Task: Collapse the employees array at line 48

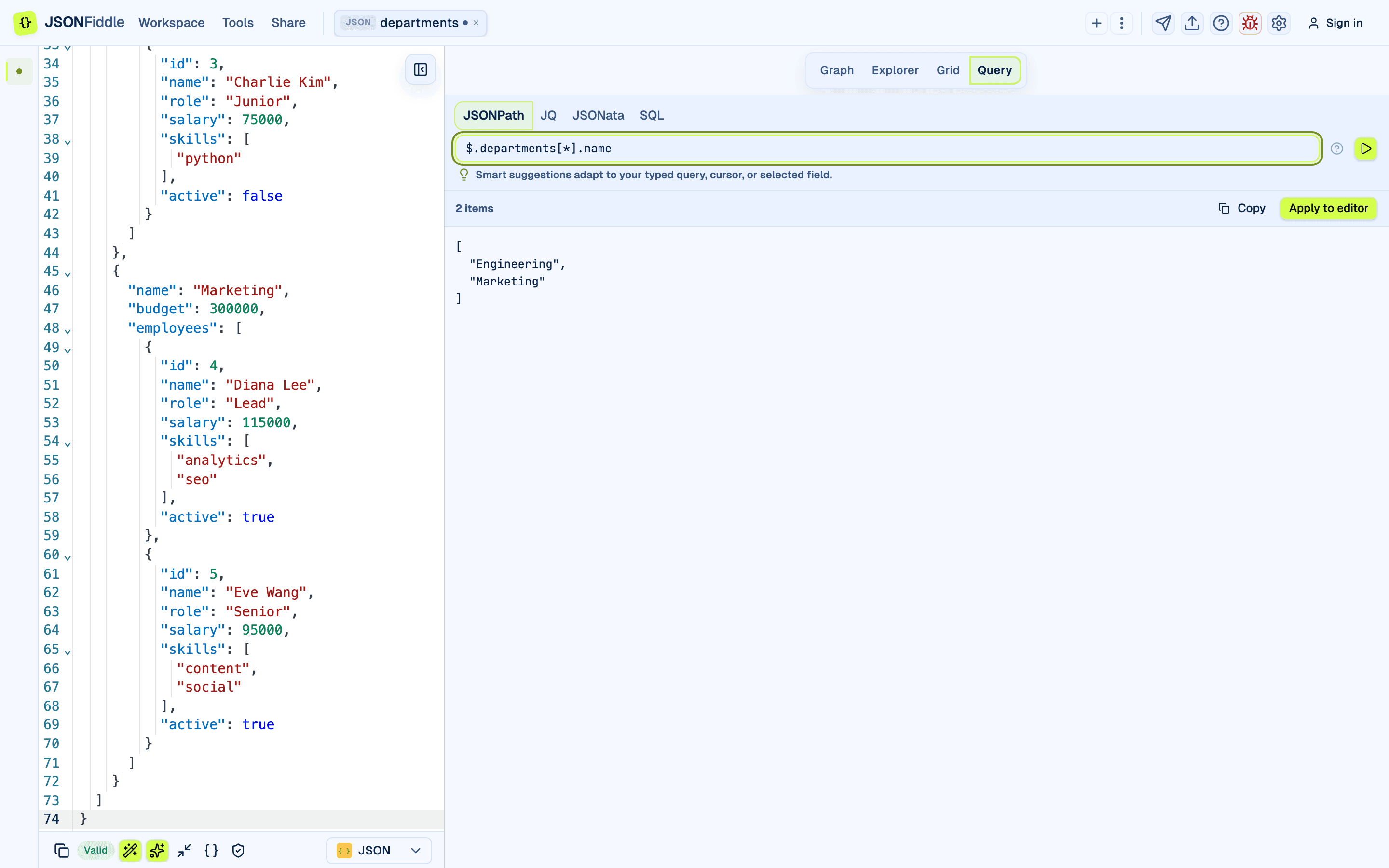Action: (68, 331)
